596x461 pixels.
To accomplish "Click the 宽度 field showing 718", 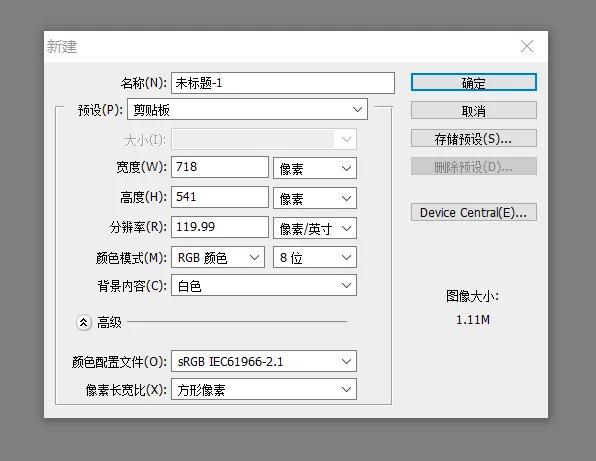I will click(220, 167).
